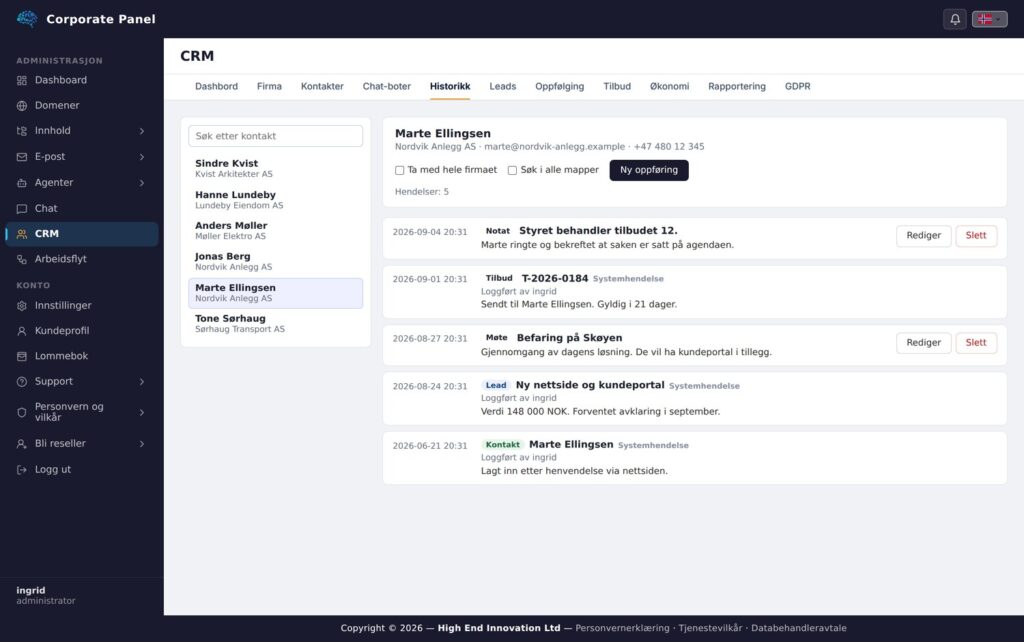Expand the Personvern og vilkår chevron
The width and height of the screenshot is (1024, 642).
(x=142, y=412)
